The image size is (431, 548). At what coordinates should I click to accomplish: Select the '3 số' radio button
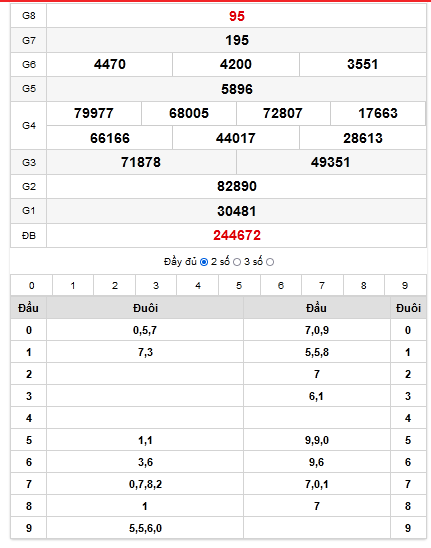click(x=270, y=262)
